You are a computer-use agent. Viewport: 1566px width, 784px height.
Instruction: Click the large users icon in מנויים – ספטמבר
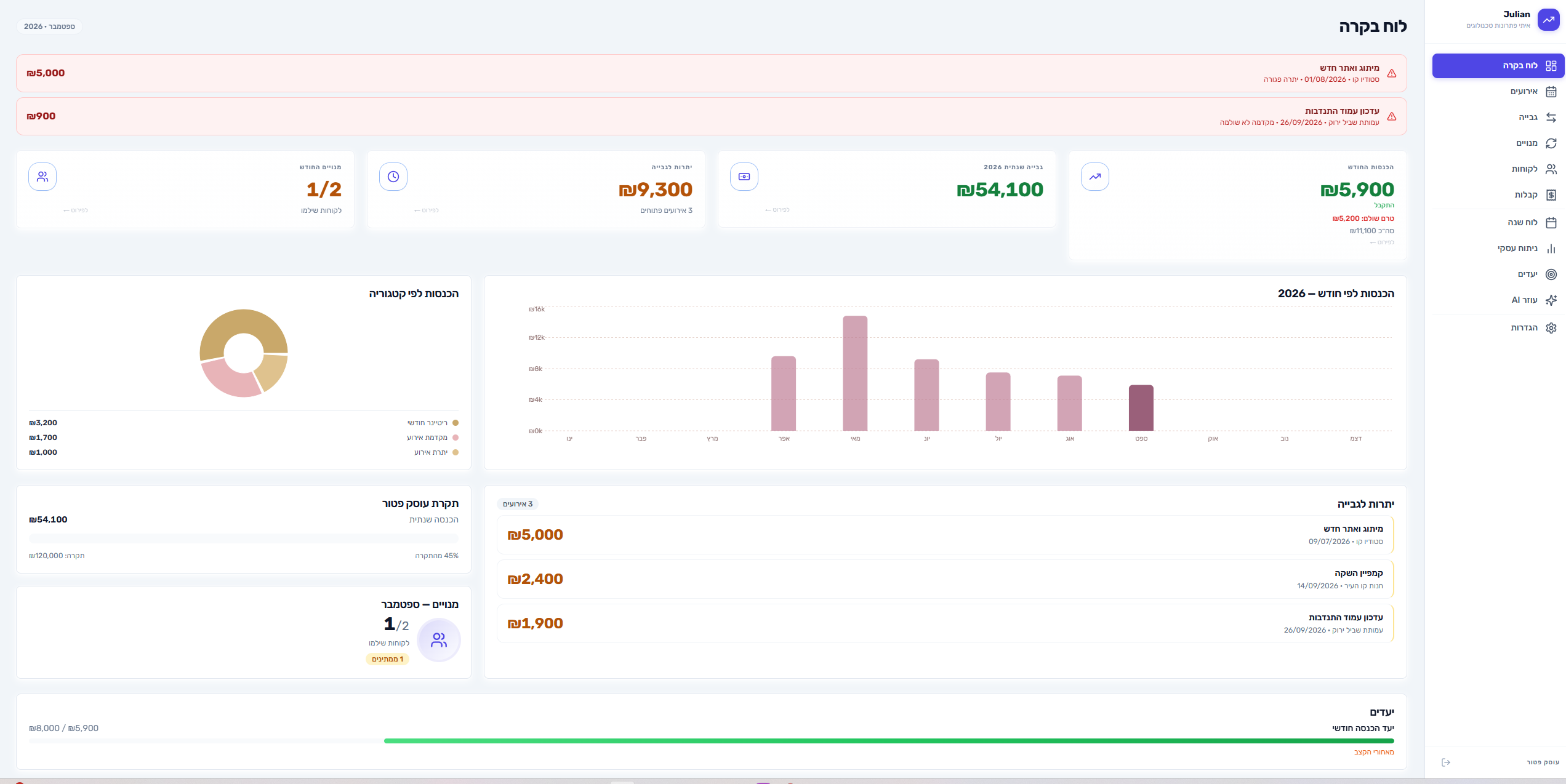click(439, 640)
